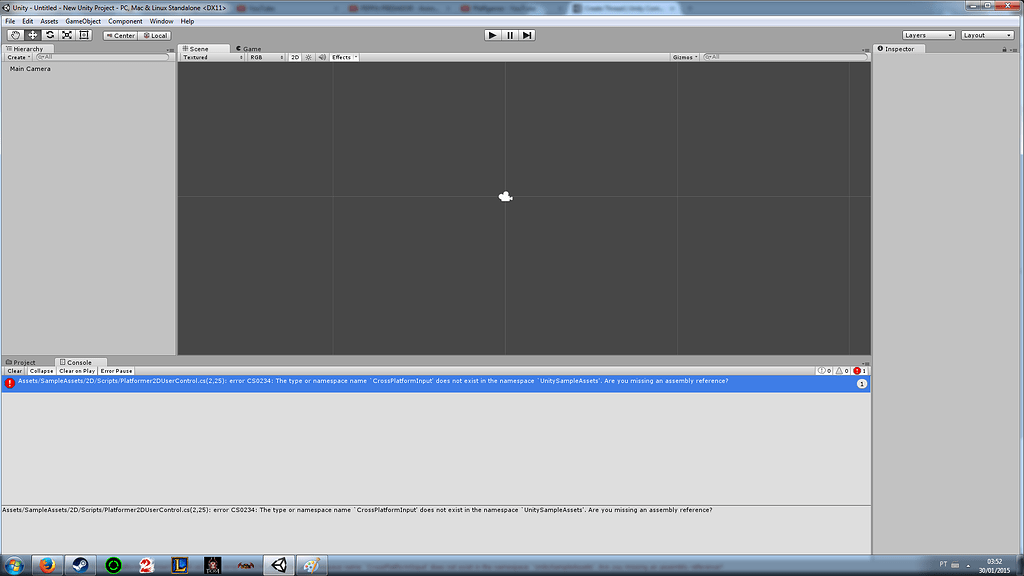Select the Rect transform tool
This screenshot has height=576, width=1024.
tap(83, 35)
